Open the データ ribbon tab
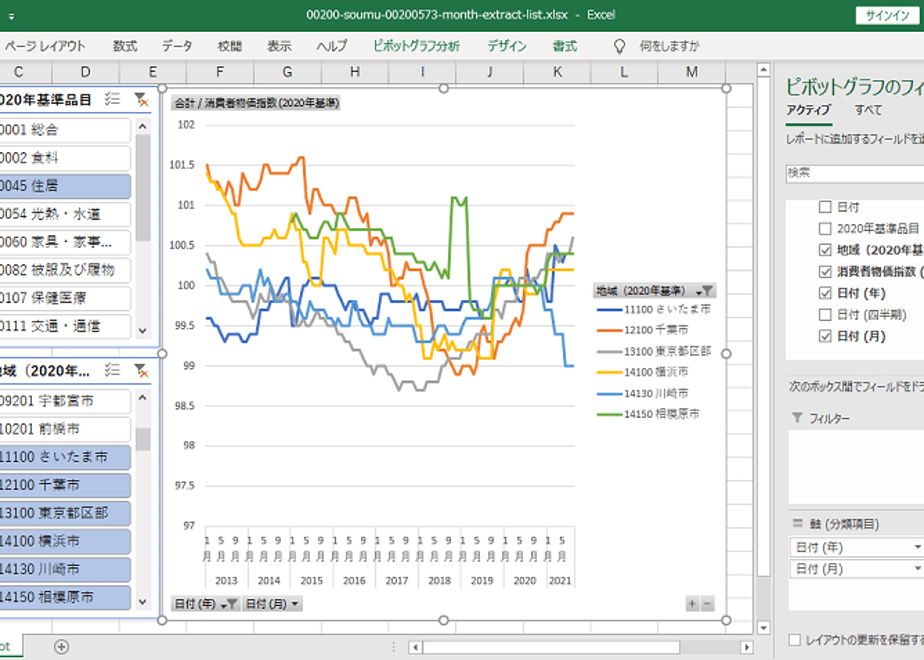Screen dimensions: 924x660 (x=177, y=46)
